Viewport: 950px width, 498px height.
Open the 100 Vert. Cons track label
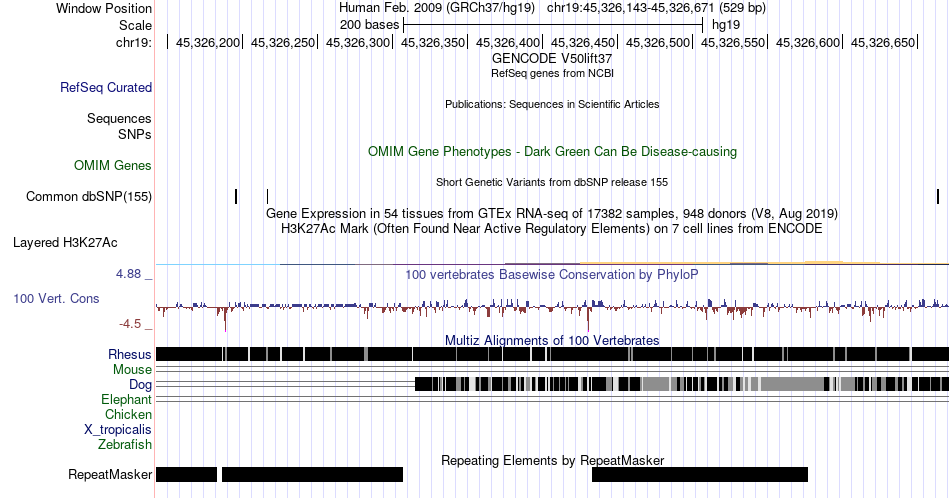click(56, 298)
